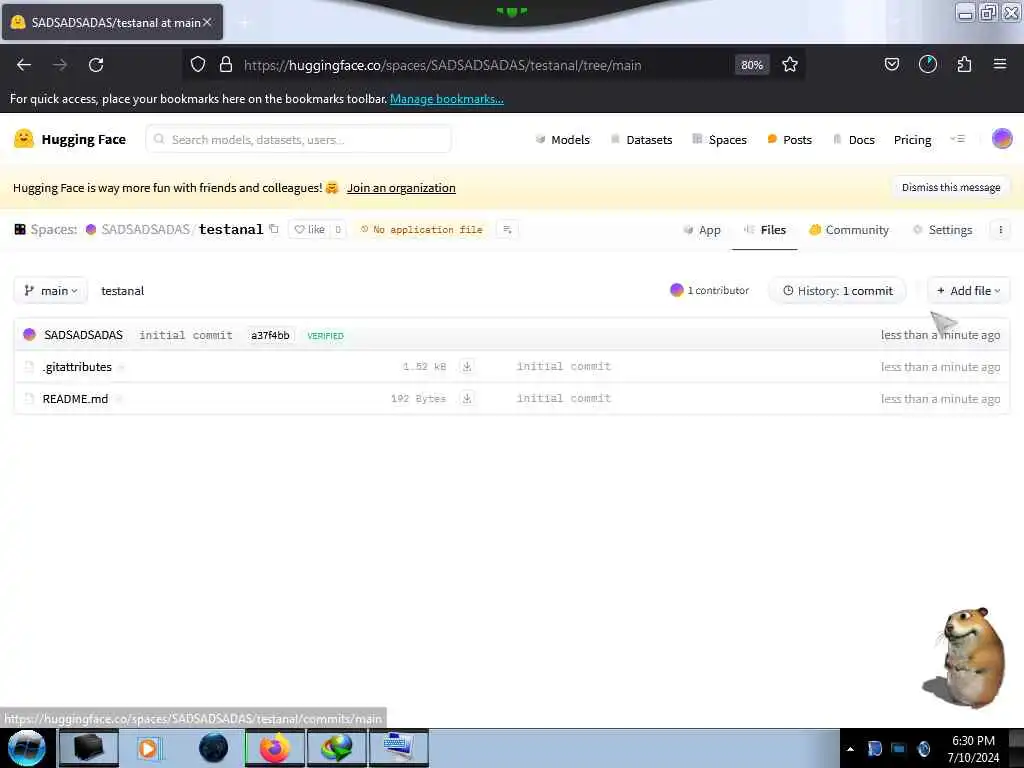Click the testanal breadcrumb path

(123, 291)
